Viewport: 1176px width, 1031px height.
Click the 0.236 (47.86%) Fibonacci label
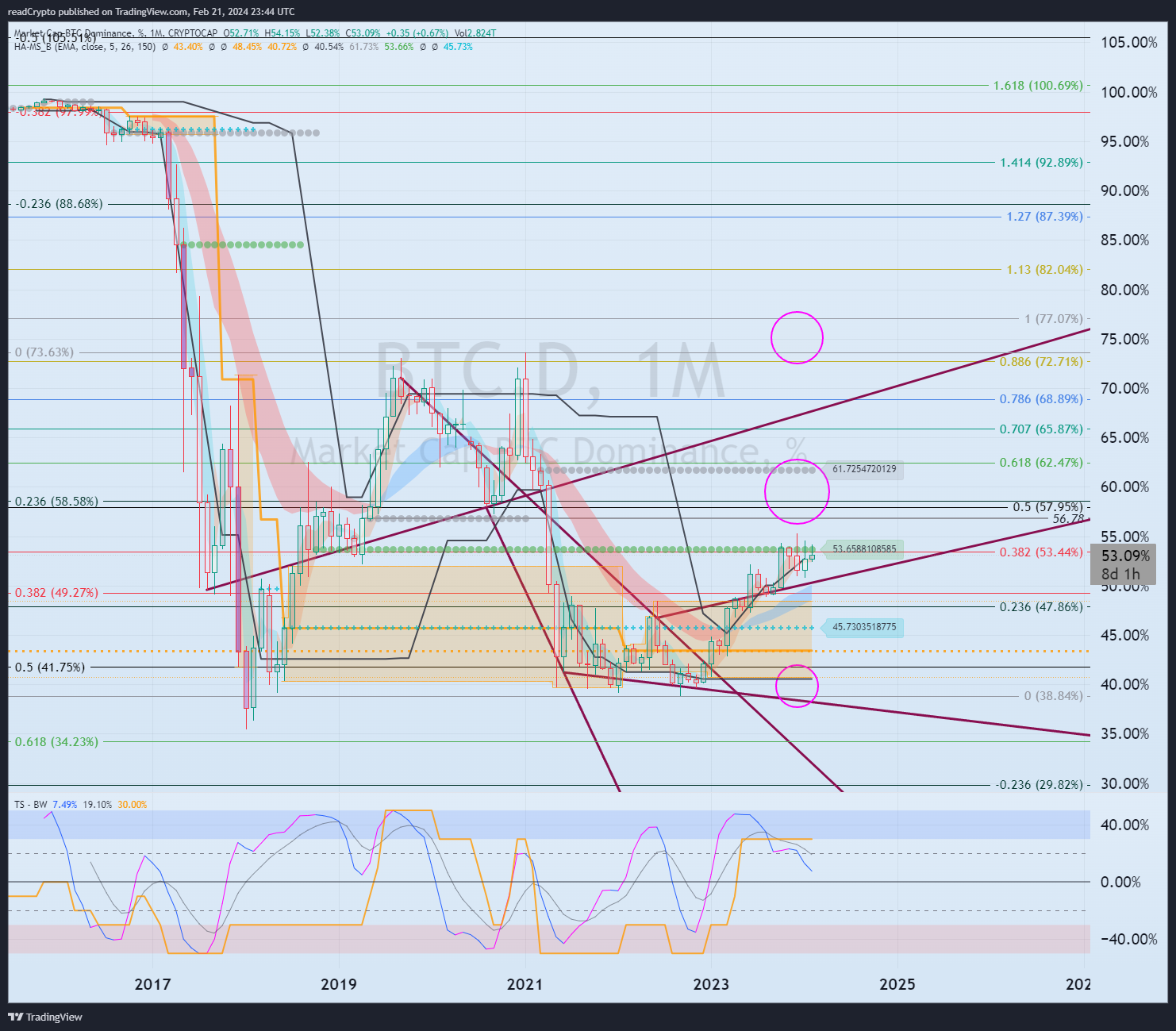click(1041, 607)
